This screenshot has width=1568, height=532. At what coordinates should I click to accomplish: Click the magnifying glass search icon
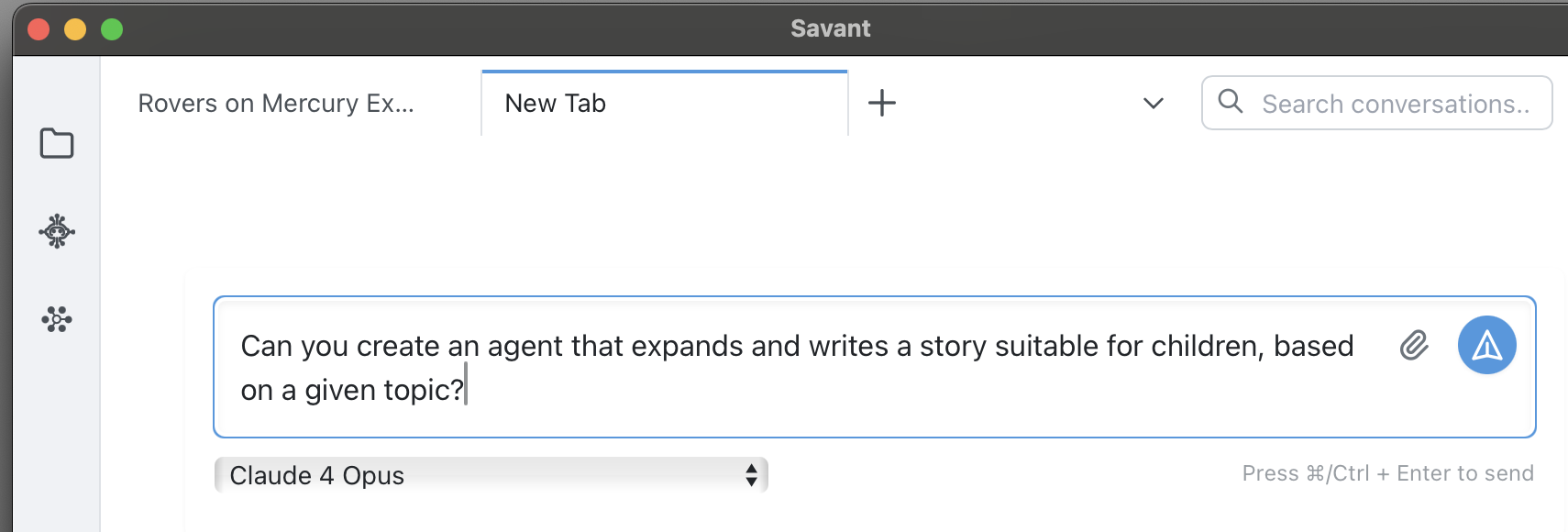tap(1231, 102)
